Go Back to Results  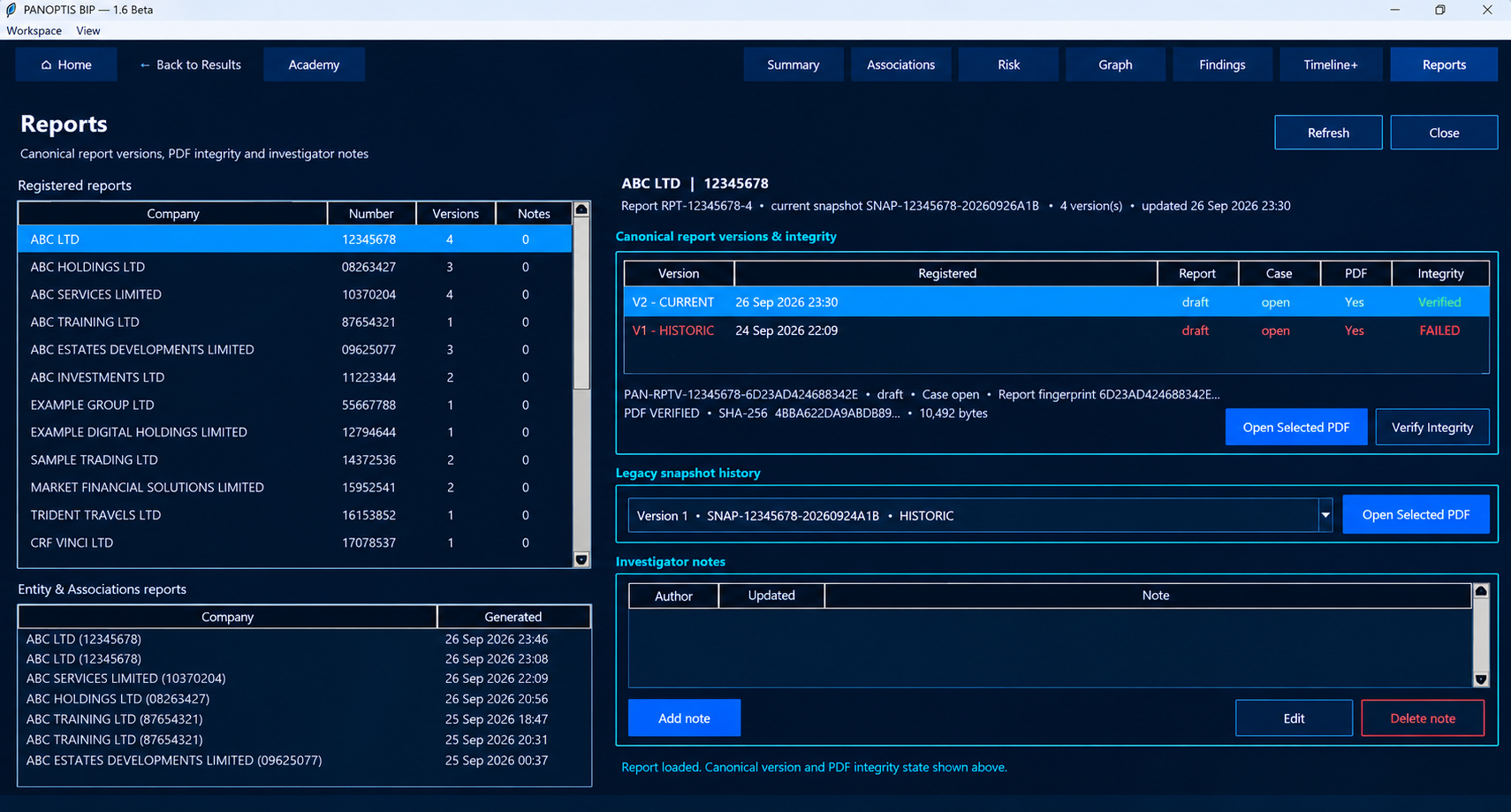190,65
